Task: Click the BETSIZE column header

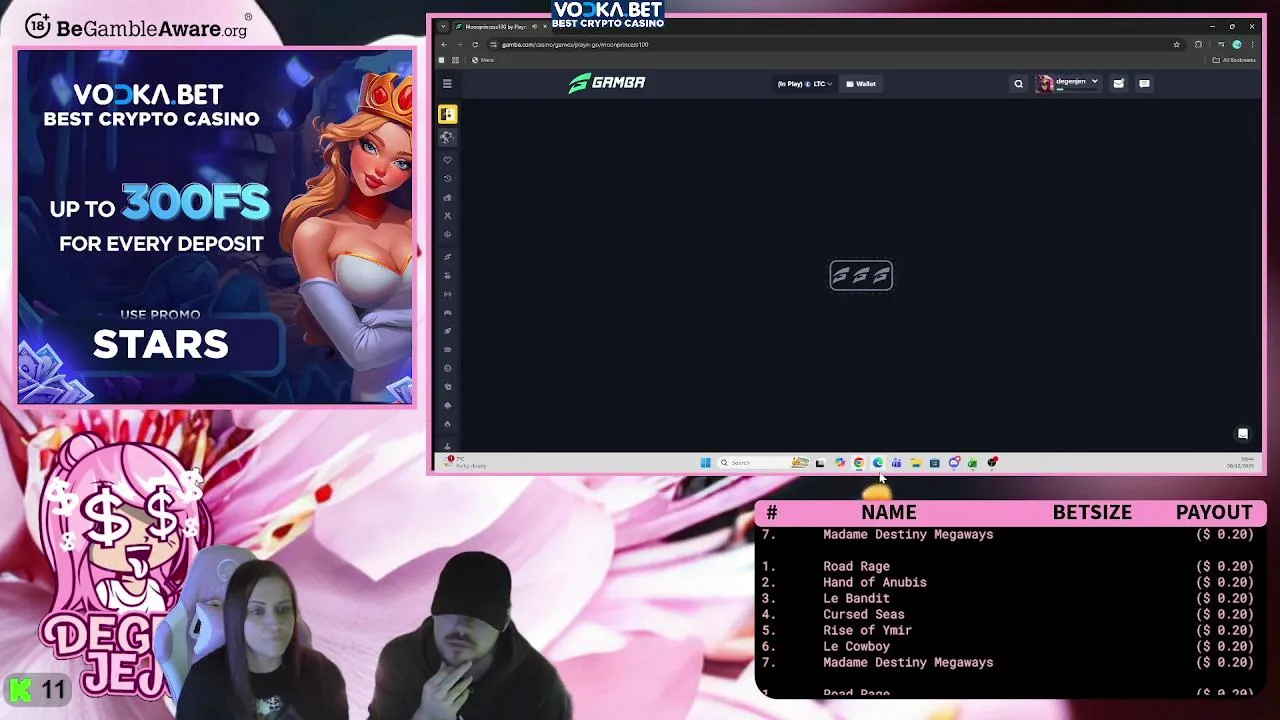Action: [x=1092, y=512]
